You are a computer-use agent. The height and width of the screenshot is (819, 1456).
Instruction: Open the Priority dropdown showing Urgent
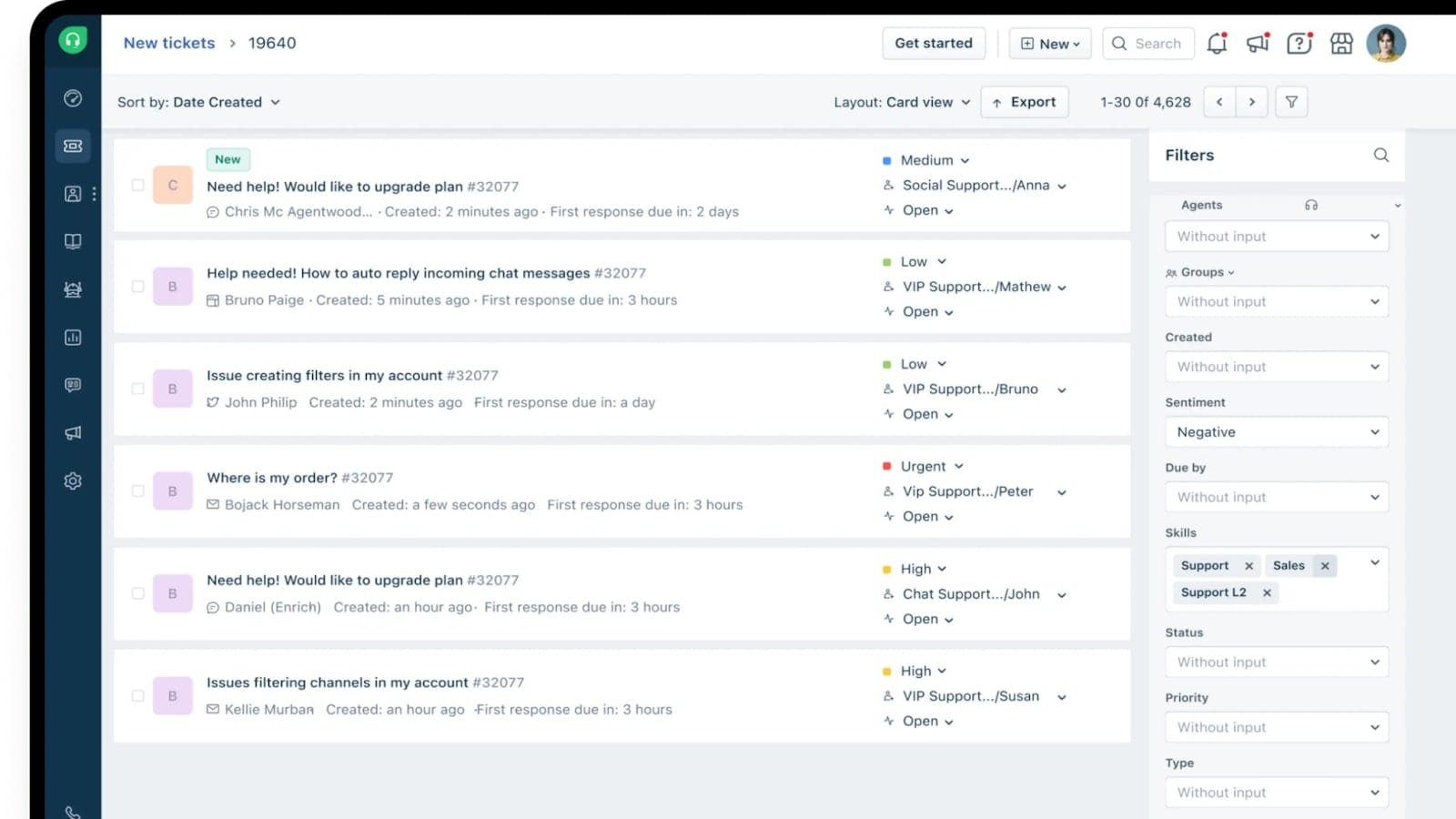[924, 465]
